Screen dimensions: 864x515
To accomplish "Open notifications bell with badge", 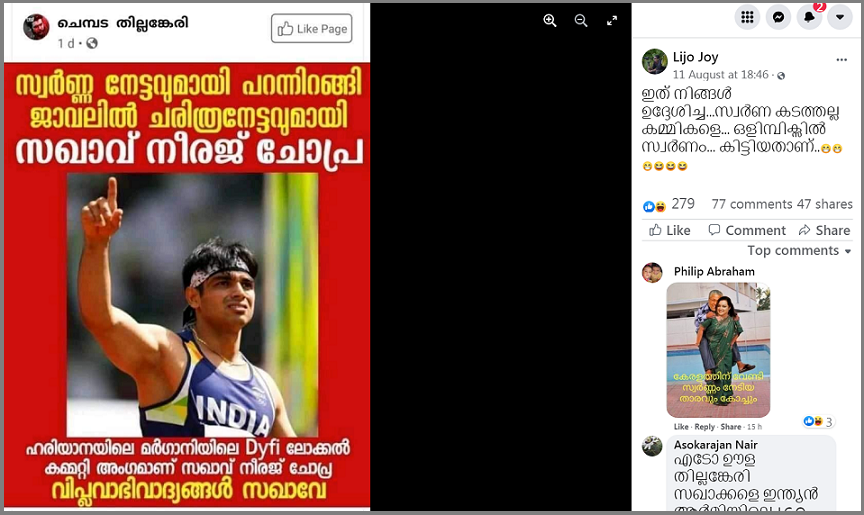I will [x=809, y=17].
